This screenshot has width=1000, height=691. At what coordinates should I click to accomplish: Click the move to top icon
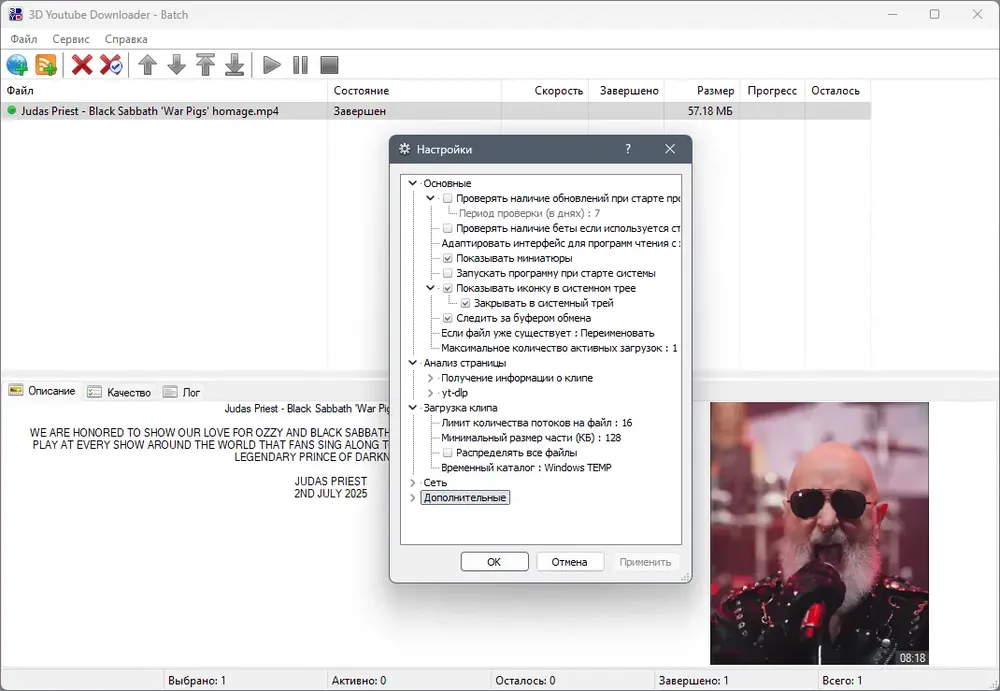pos(205,65)
